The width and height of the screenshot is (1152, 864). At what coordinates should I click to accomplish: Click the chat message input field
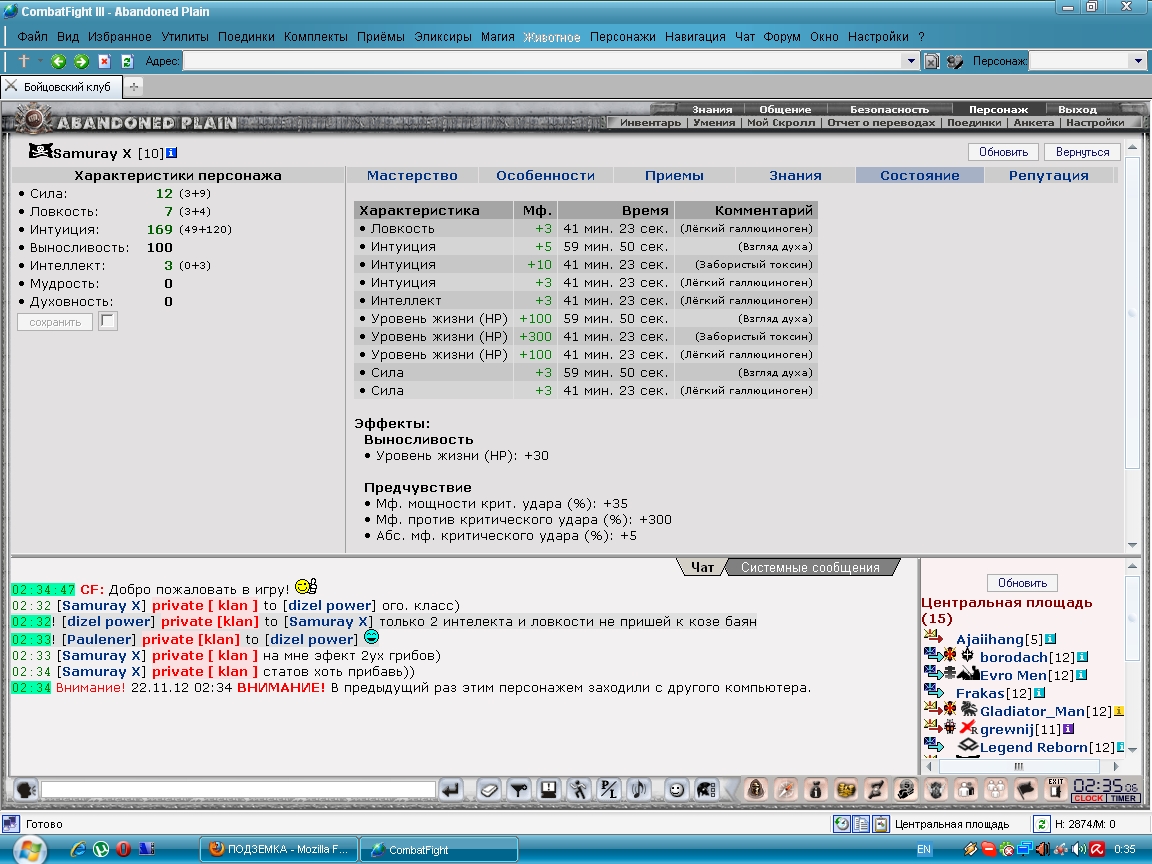click(x=239, y=790)
